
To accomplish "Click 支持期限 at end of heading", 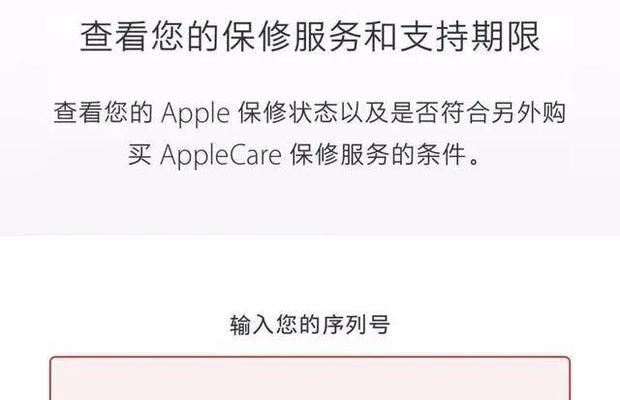I will [470, 36].
